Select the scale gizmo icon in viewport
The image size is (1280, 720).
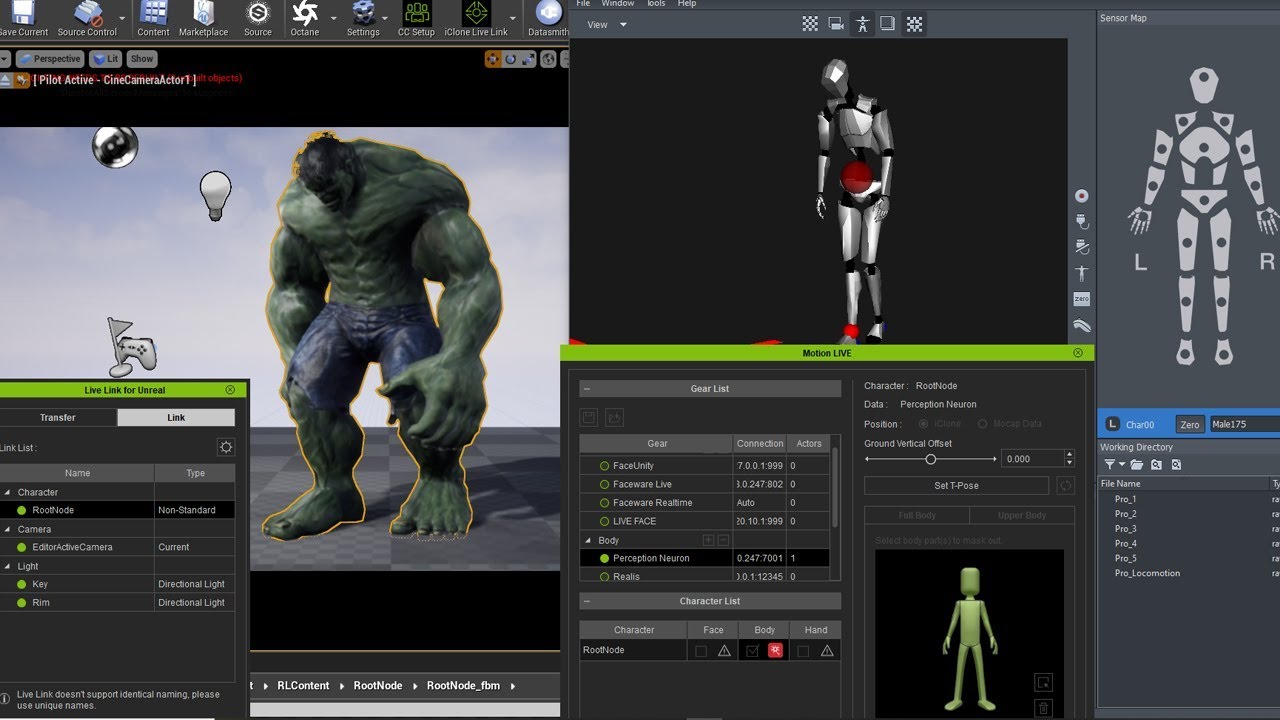[x=527, y=60]
